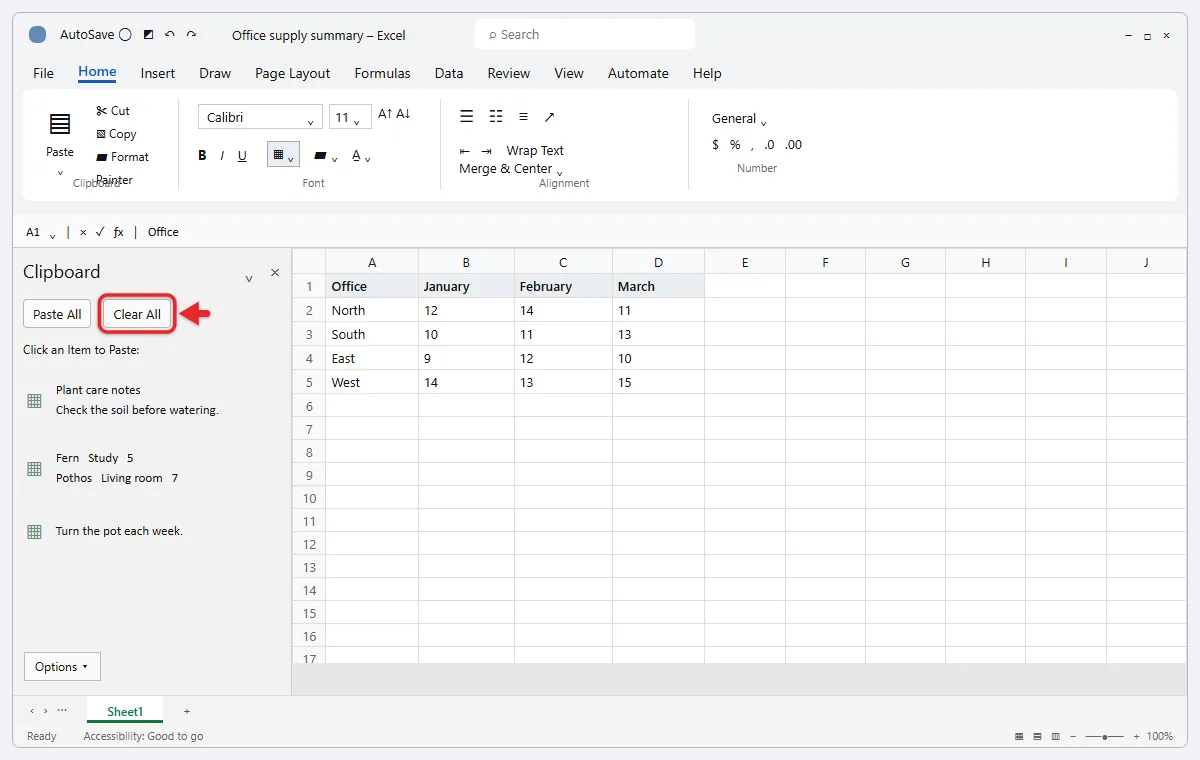Open the Paste options dropdown arrow
Screen dimensions: 1200x760
click(x=60, y=172)
